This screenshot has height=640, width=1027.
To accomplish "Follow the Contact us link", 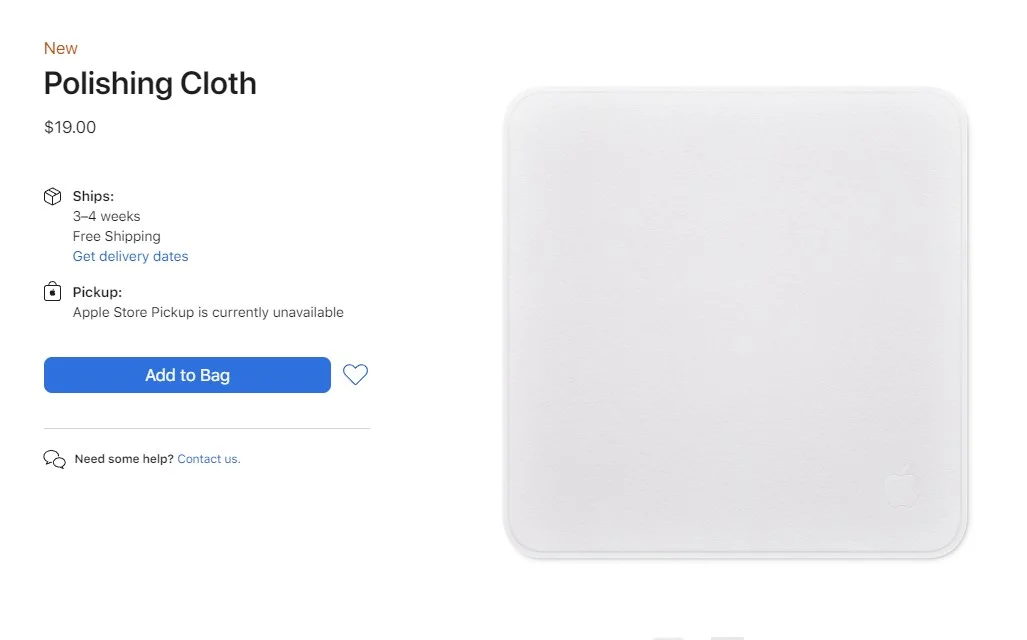I will point(209,459).
